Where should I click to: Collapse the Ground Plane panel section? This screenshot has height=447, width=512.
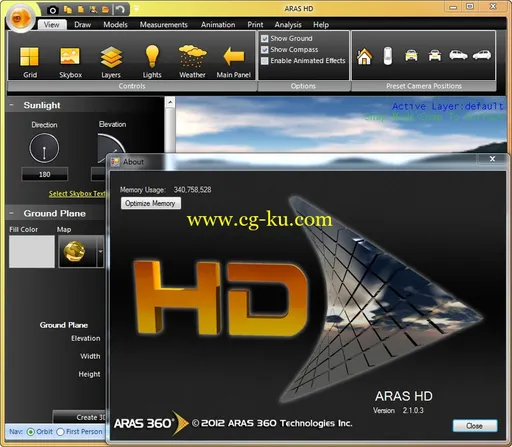tap(11, 213)
